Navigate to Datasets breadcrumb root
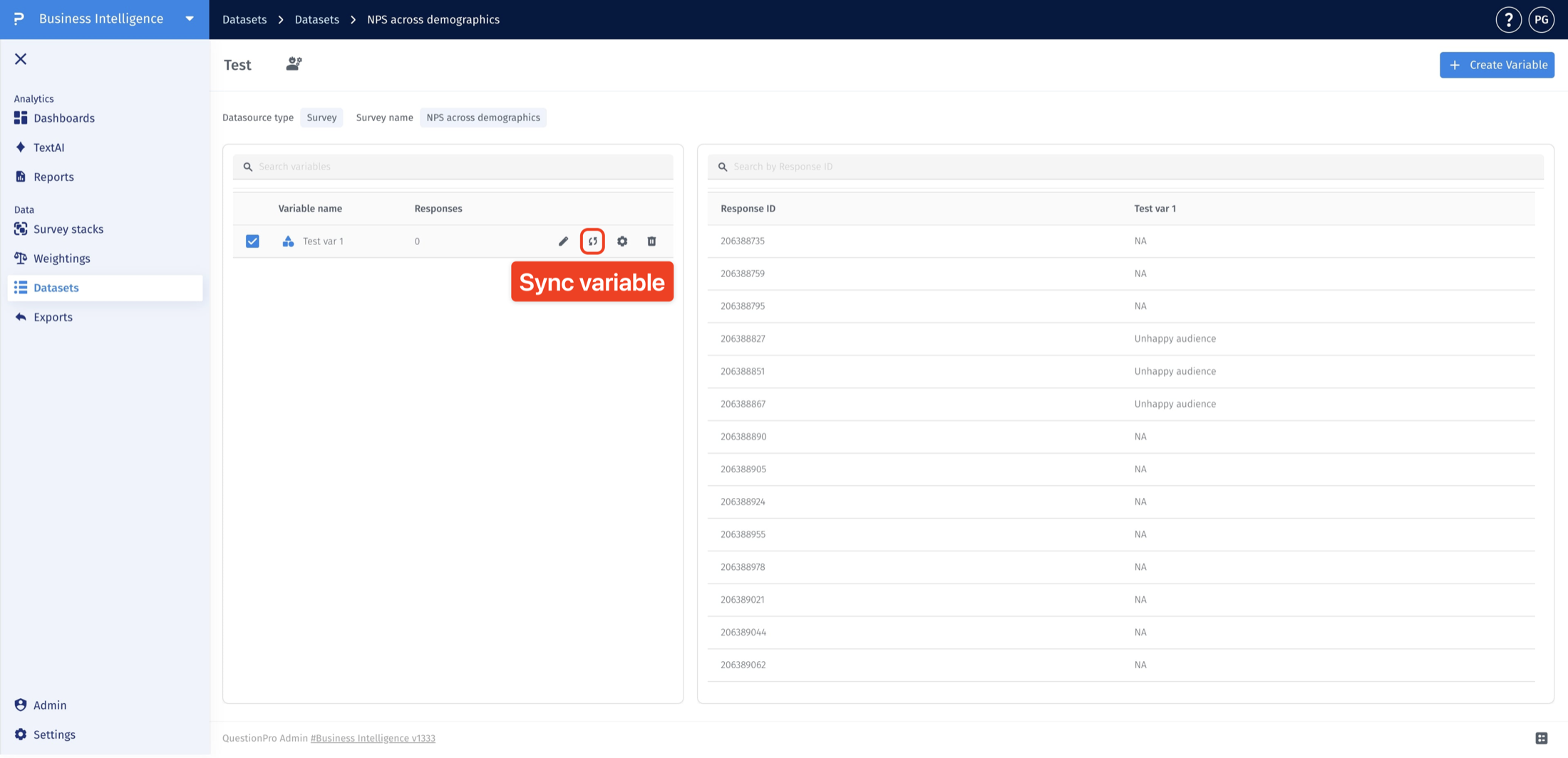The image size is (1568, 758). click(244, 19)
